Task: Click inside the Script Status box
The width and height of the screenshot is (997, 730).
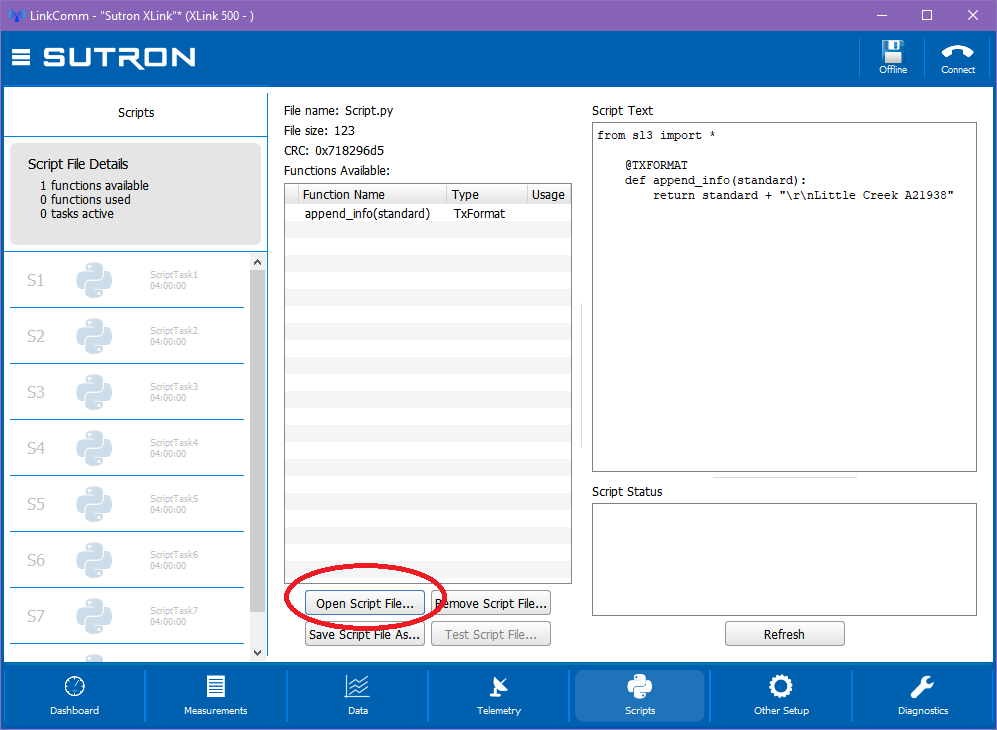Action: click(x=784, y=560)
